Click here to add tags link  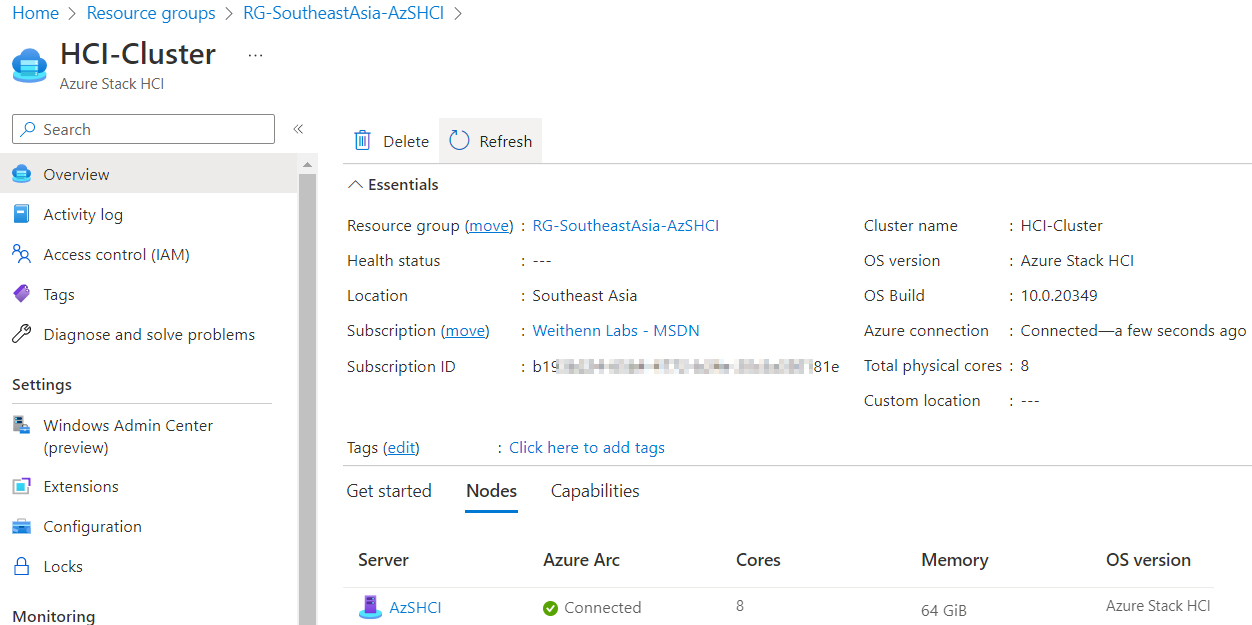point(587,448)
